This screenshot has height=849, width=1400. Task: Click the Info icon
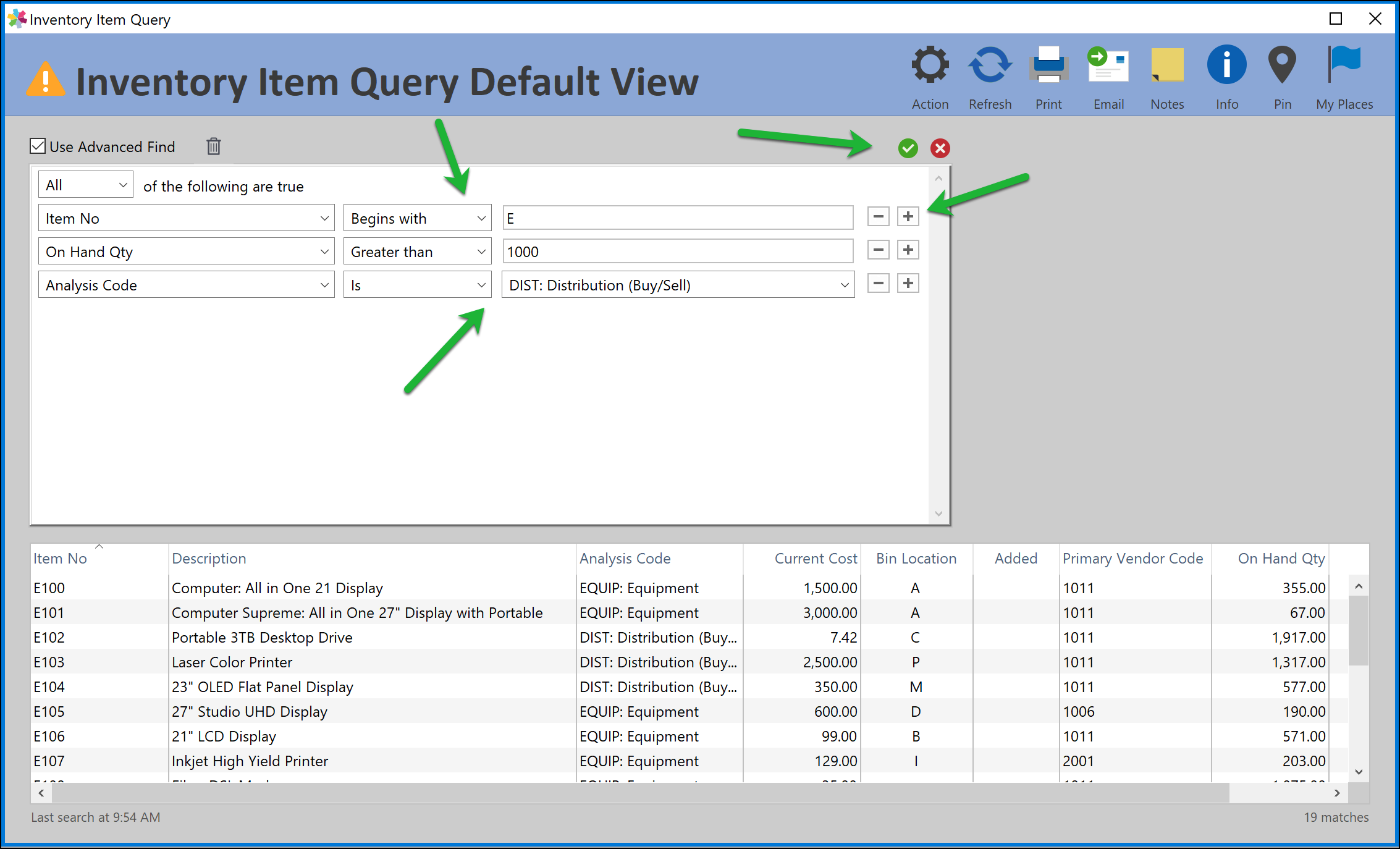pos(1226,64)
